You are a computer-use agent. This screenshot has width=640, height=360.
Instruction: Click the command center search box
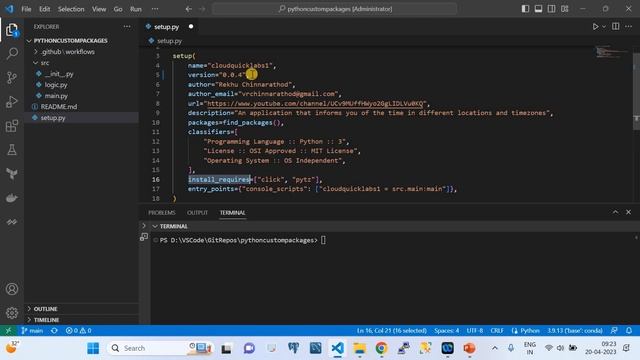click(335, 9)
